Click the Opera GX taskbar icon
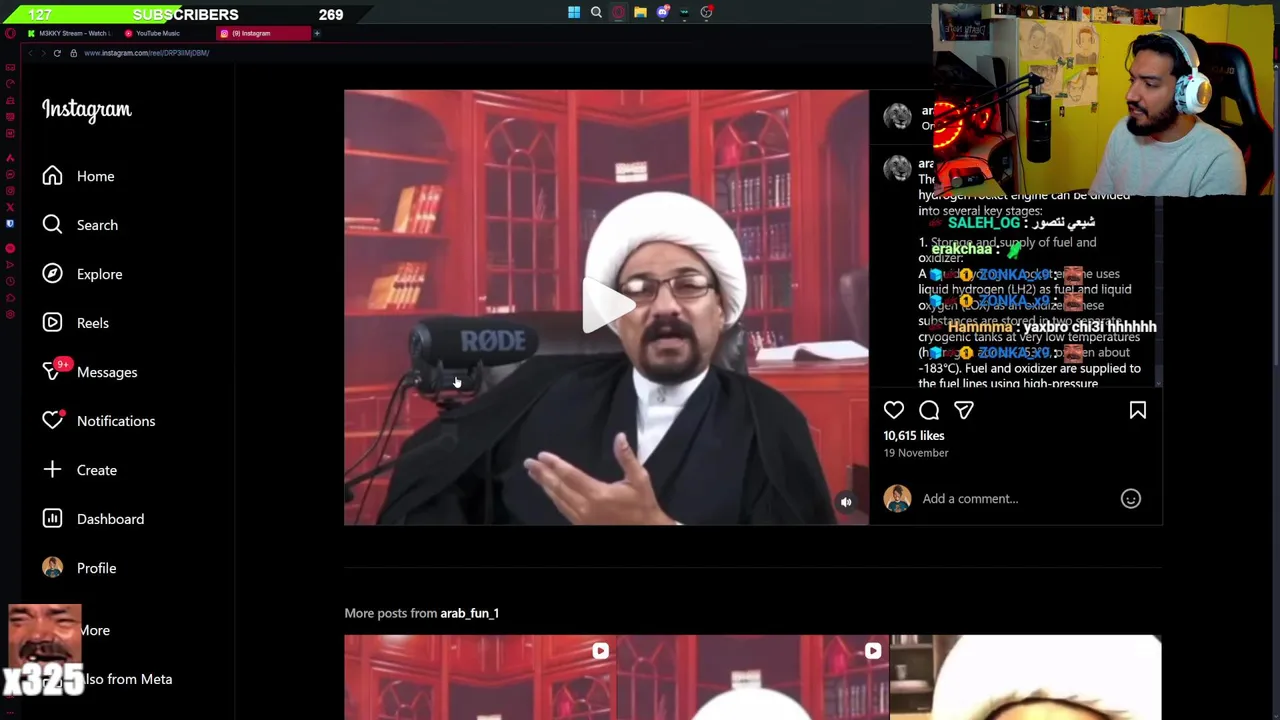The width and height of the screenshot is (1280, 720). [x=618, y=13]
